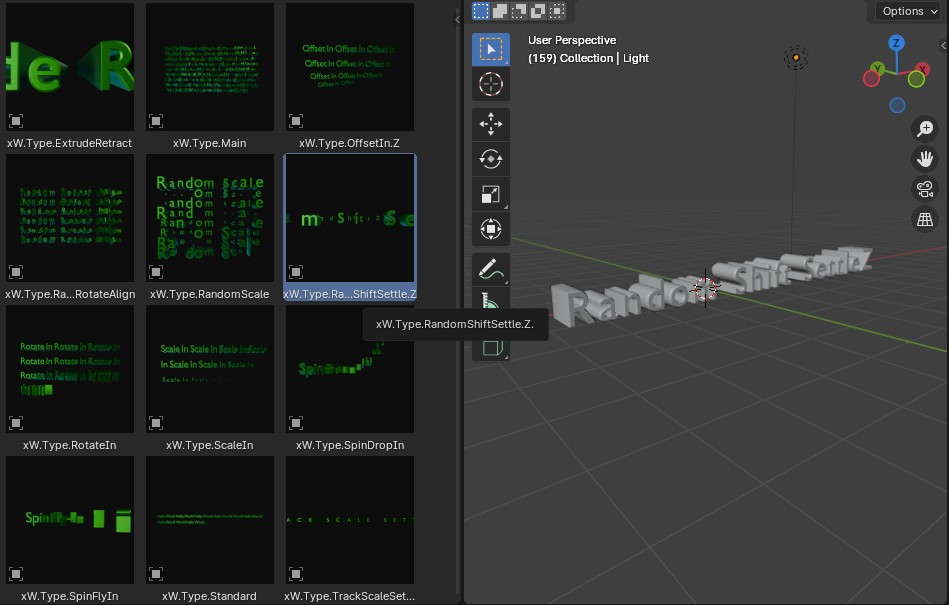Collapse the asset browser with side arrow
Screen dimensions: 949x605
(x=458, y=19)
